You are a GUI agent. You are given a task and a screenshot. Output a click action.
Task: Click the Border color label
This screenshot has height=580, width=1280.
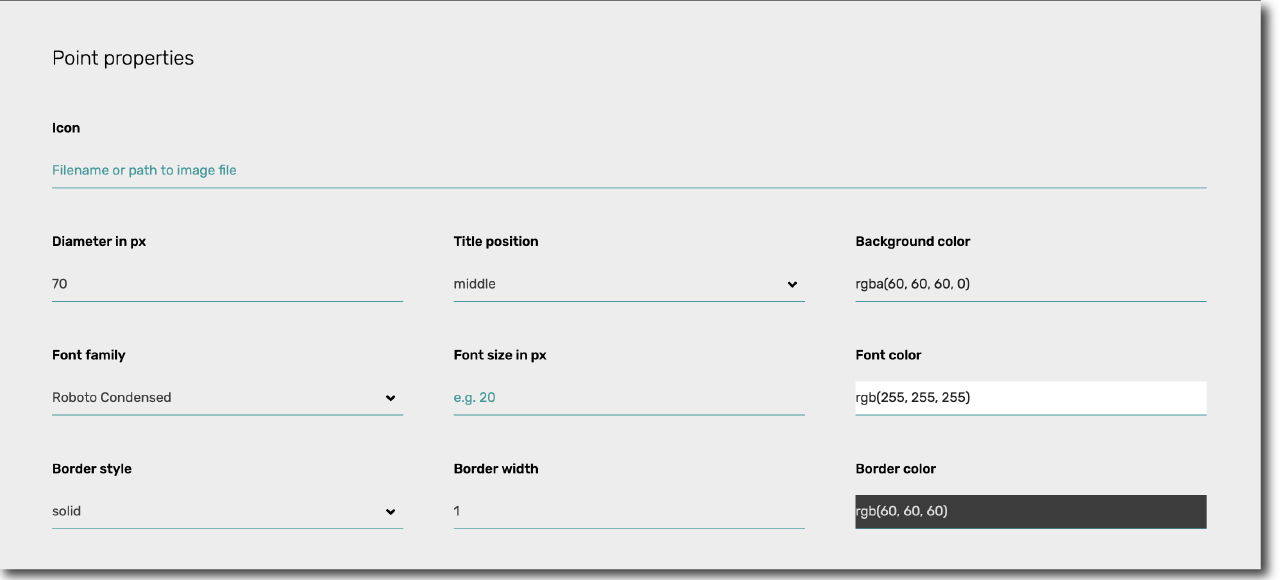click(x=896, y=469)
